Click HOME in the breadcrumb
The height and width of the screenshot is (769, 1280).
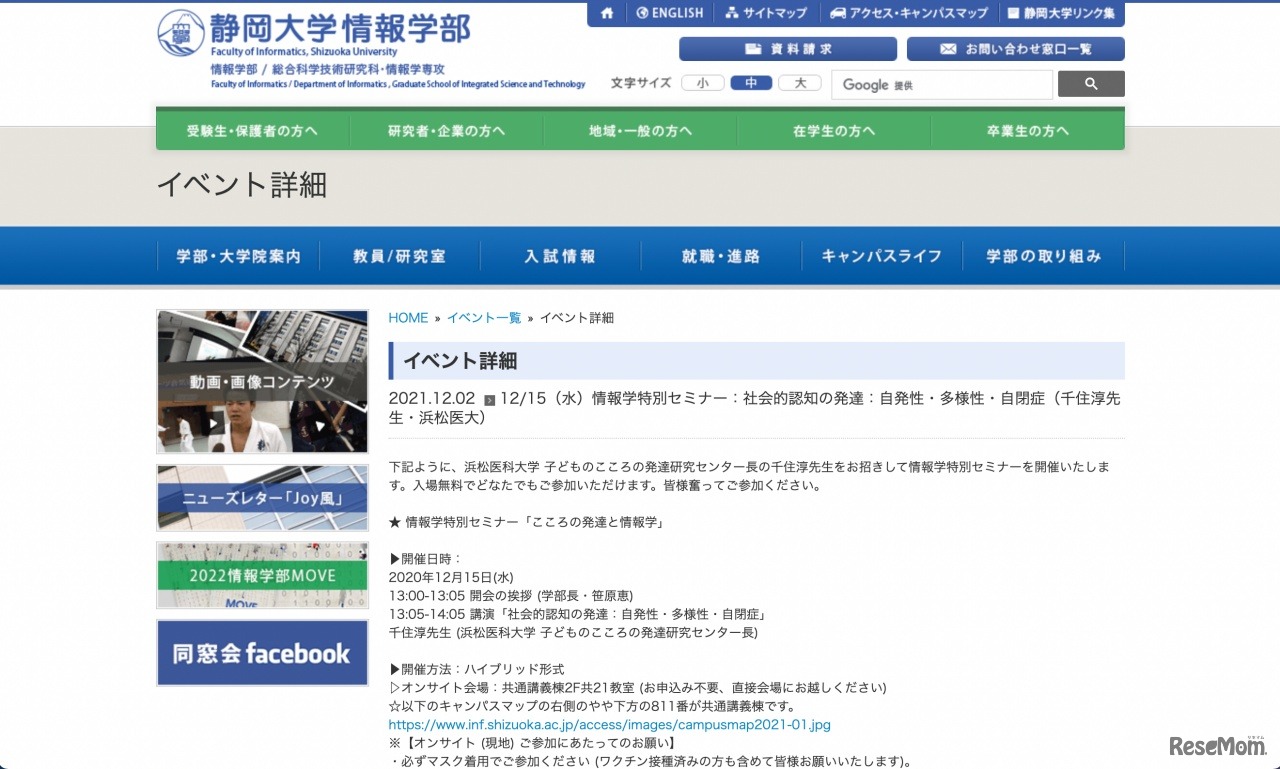(408, 318)
